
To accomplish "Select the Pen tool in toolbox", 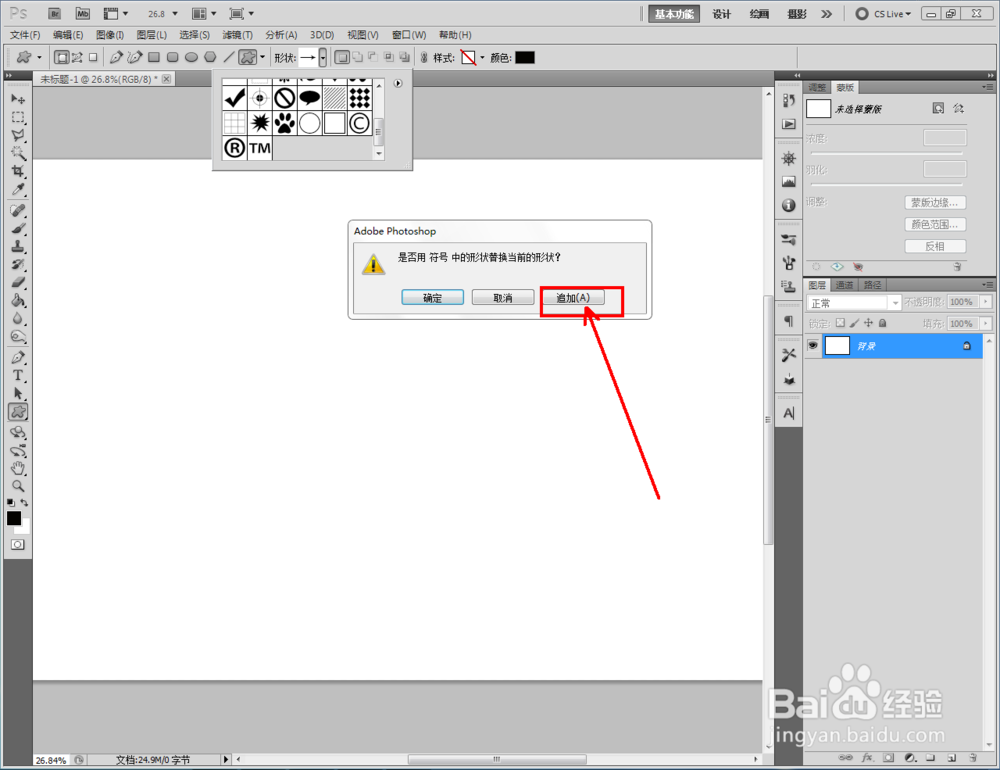I will 18,357.
